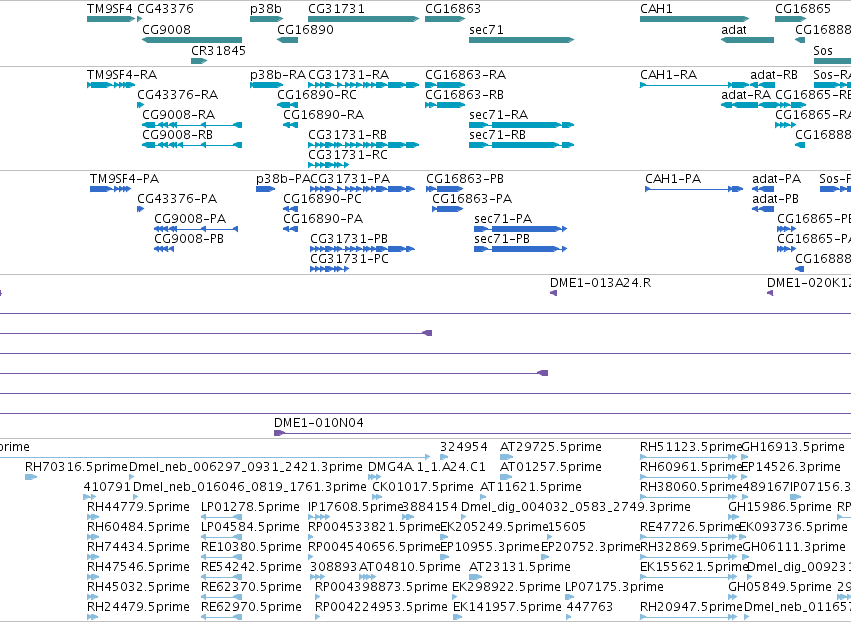Select the gene label reading exactly 'CG9008'
Image resolution: width=851 pixels, height=622 pixels.
167,29
